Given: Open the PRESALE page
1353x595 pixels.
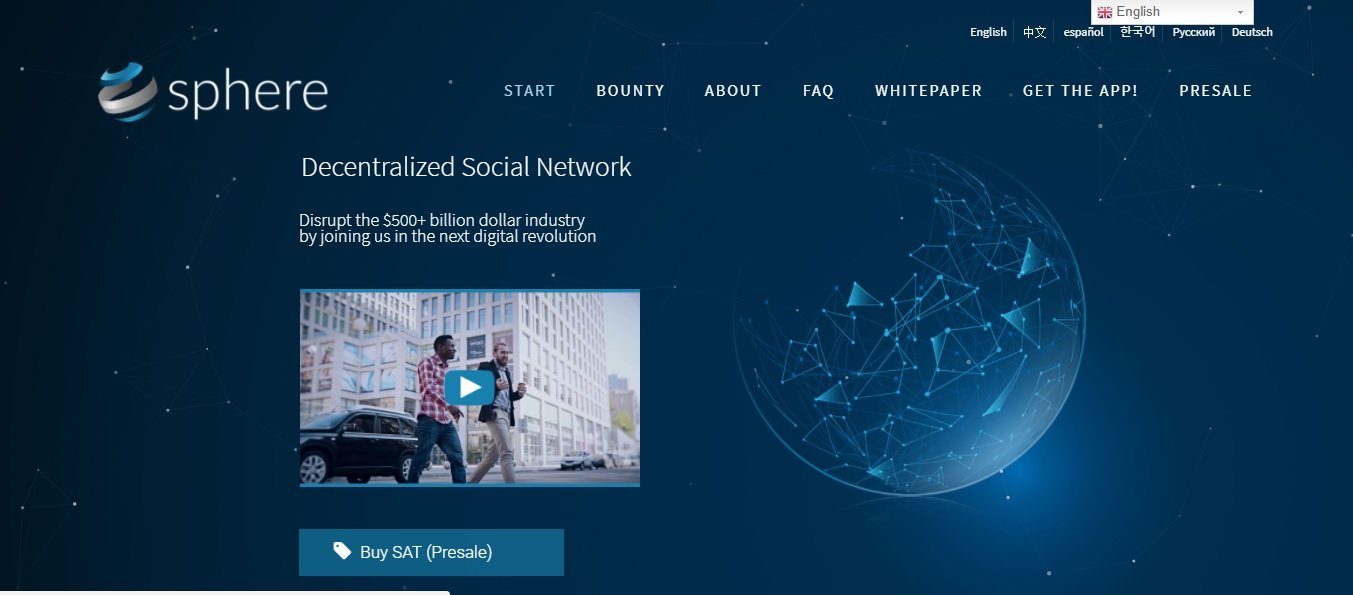Looking at the screenshot, I should point(1215,91).
